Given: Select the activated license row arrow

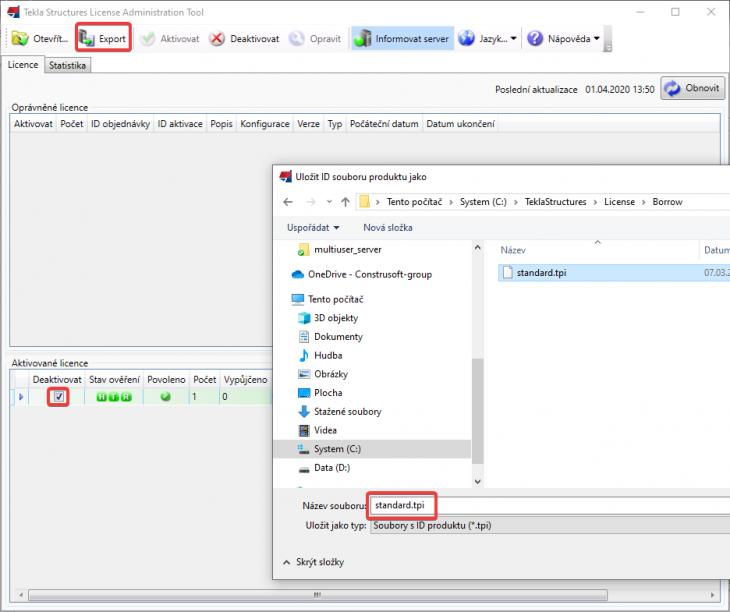Looking at the screenshot, I should coord(20,397).
